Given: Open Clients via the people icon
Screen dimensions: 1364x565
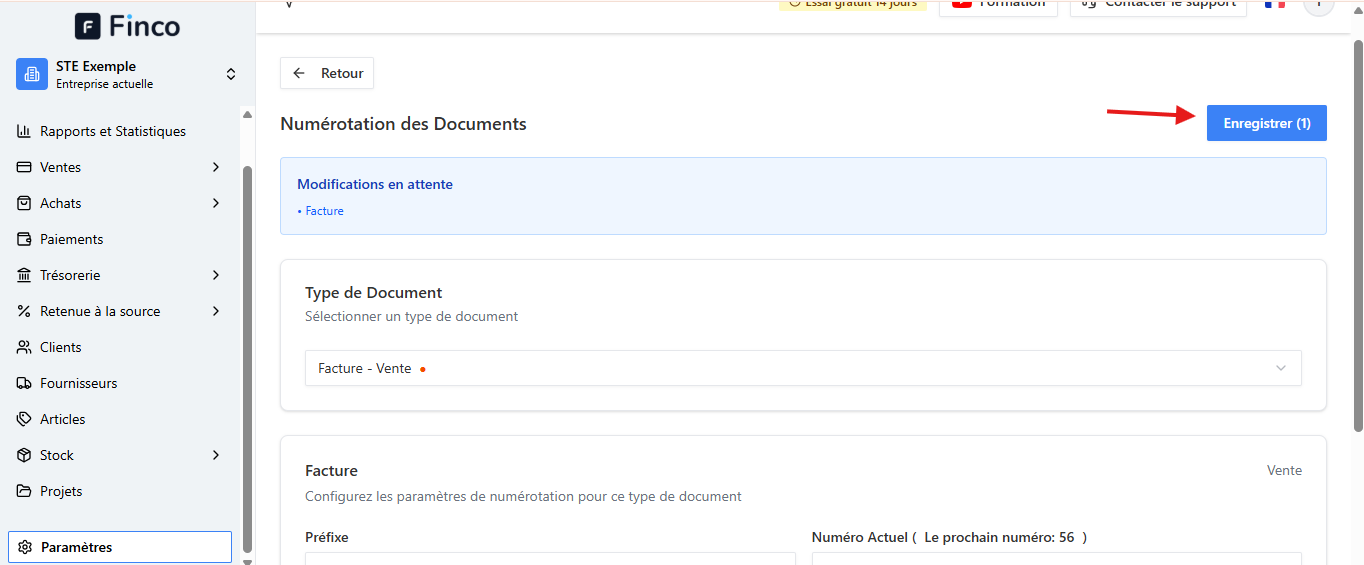Looking at the screenshot, I should click(x=24, y=347).
